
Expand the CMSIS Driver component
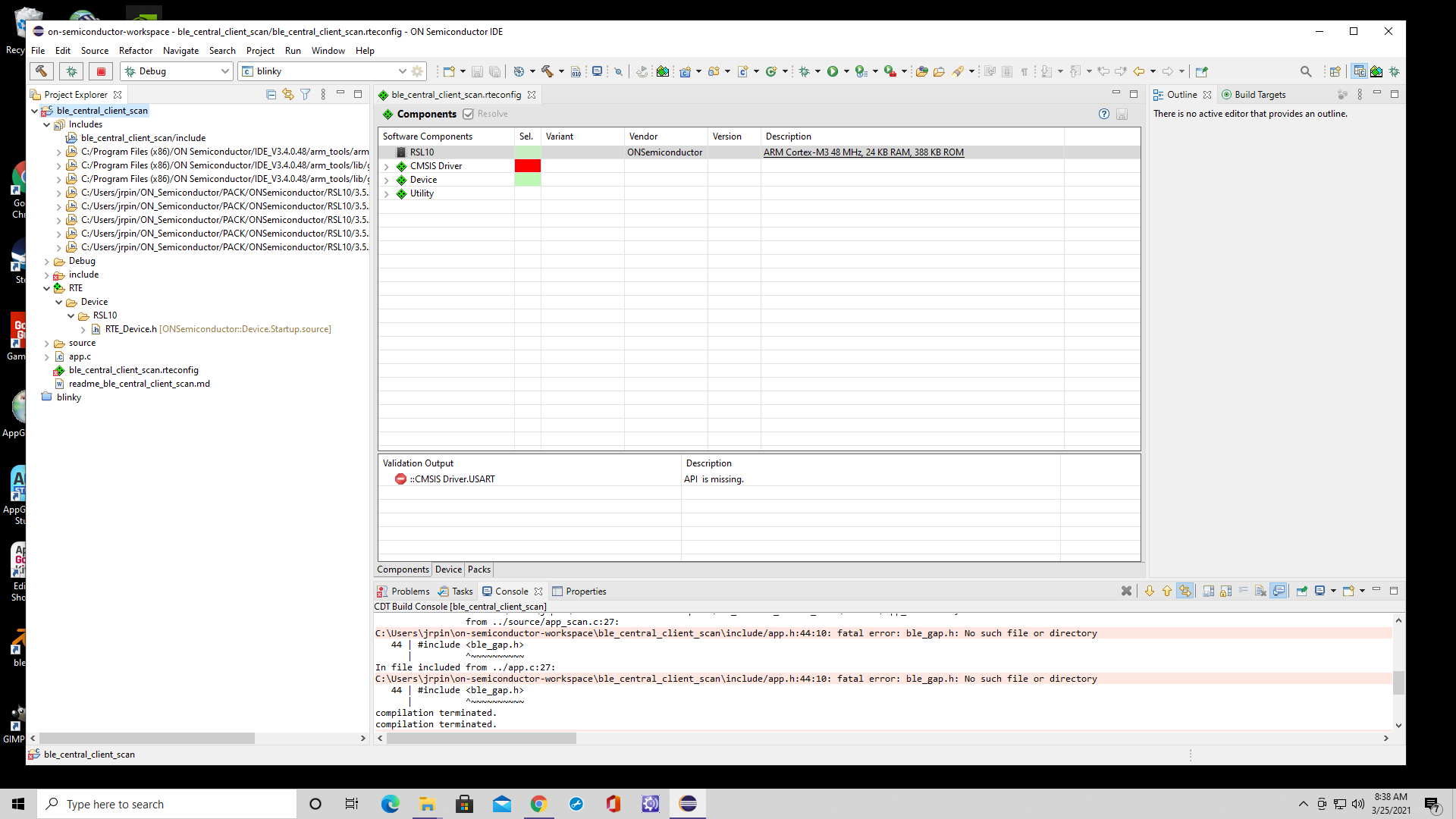click(x=387, y=167)
